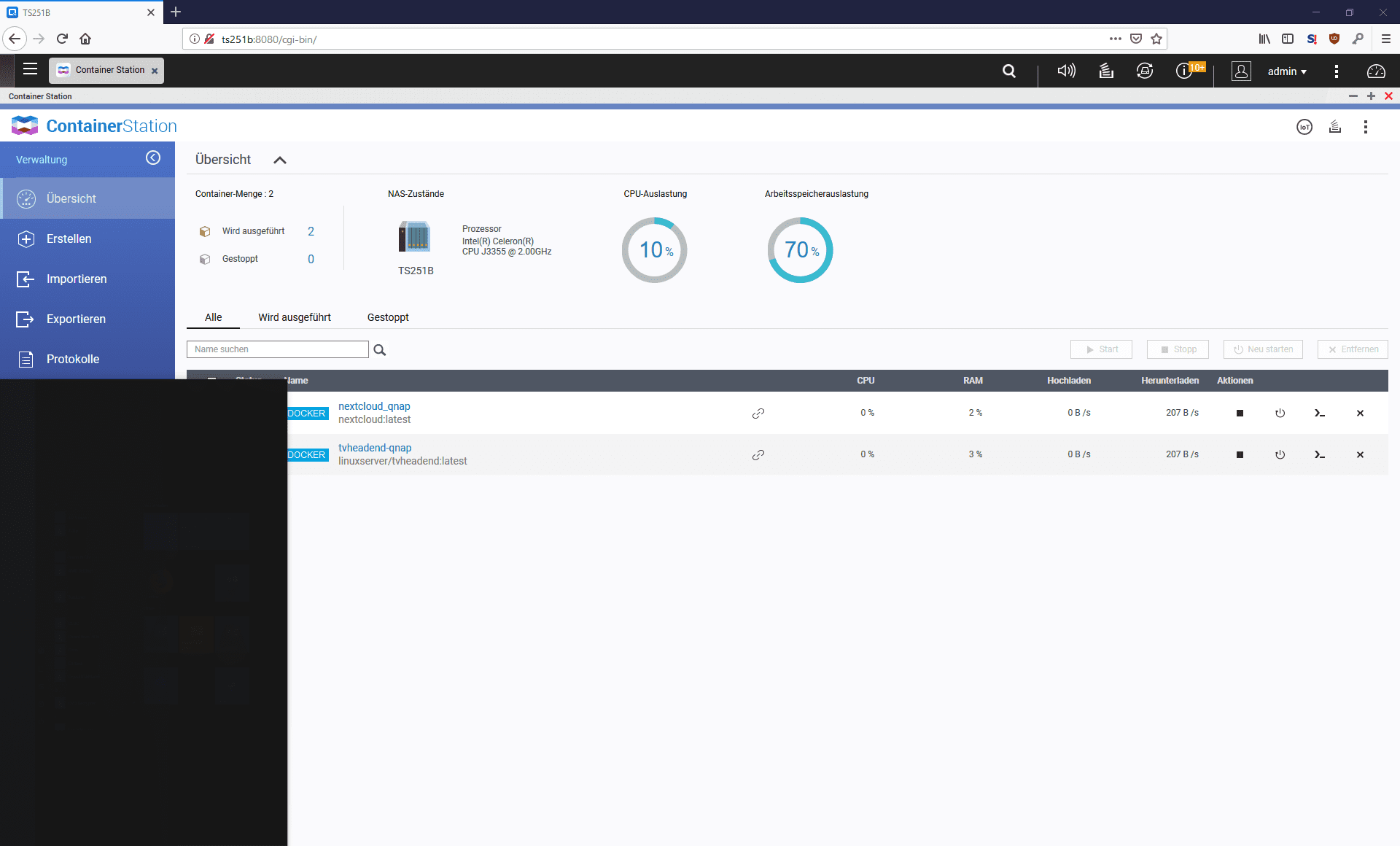
Task: Open the admin user dropdown
Action: 1287,71
